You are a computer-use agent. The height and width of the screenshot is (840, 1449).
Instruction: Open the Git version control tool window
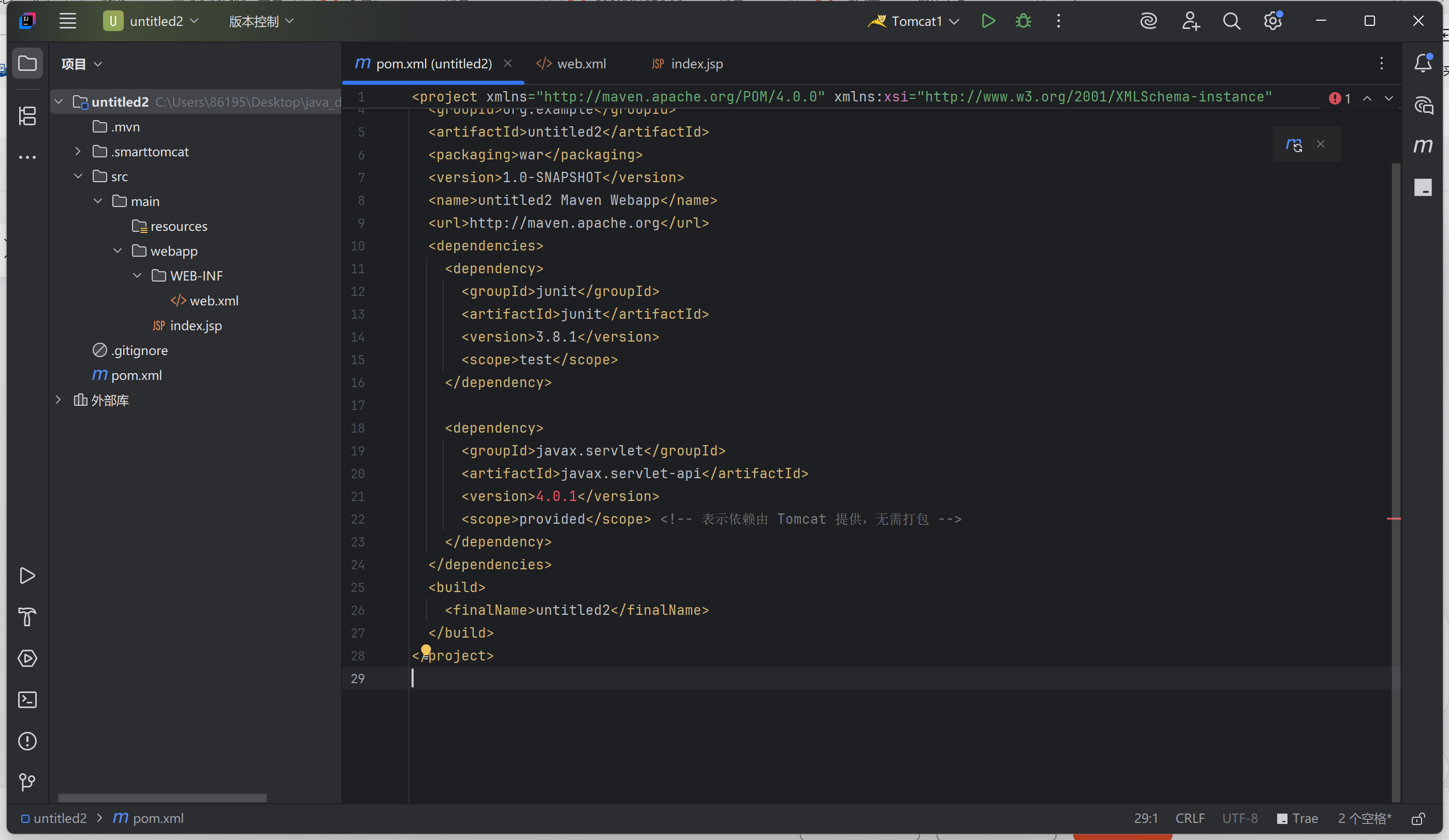(x=27, y=782)
